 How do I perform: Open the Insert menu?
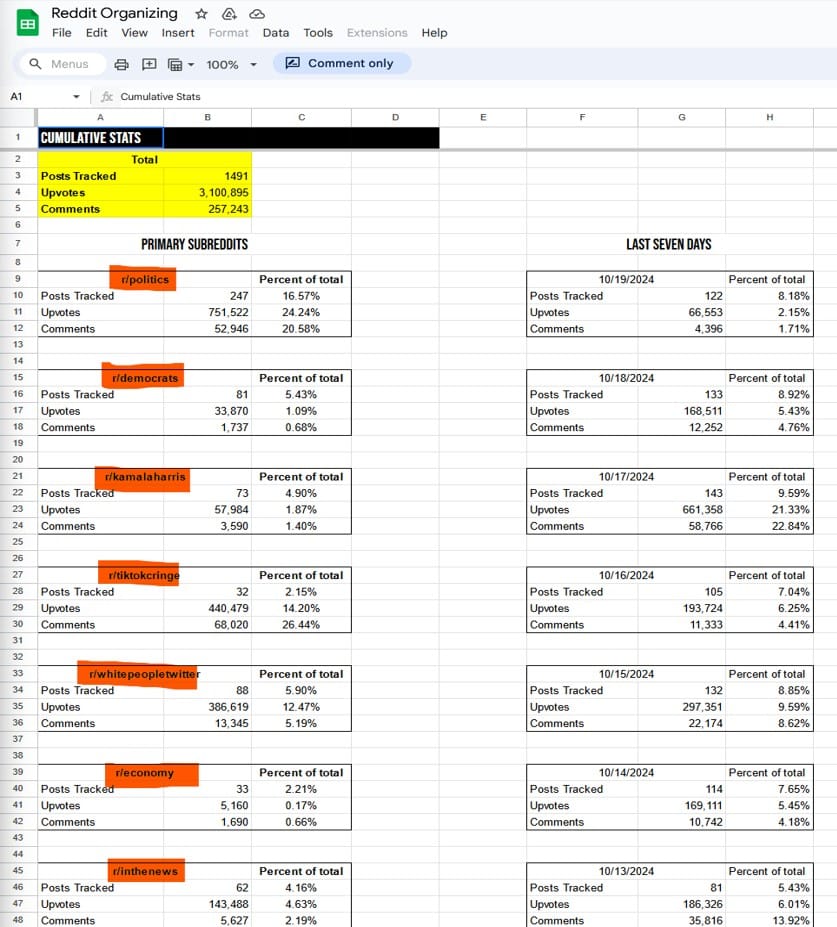[178, 33]
